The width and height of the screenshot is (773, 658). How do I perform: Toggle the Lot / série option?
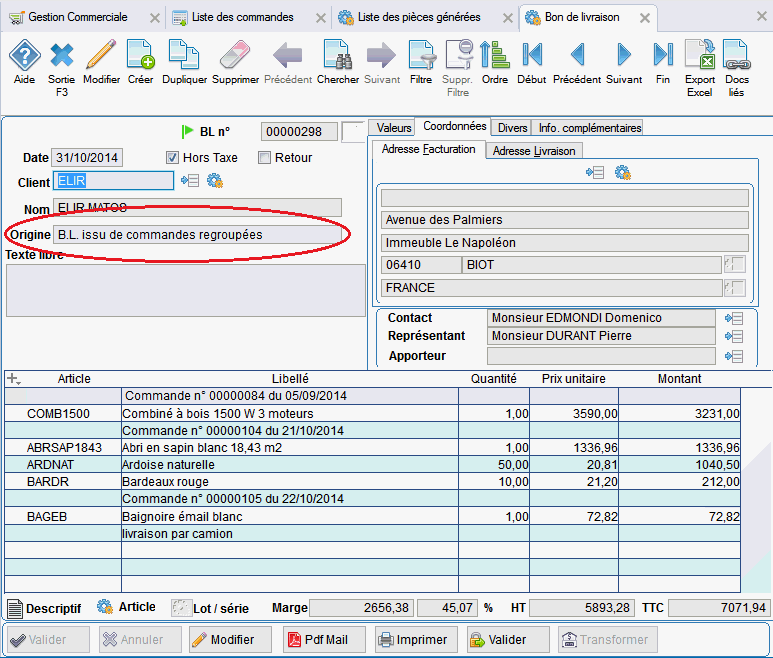180,608
